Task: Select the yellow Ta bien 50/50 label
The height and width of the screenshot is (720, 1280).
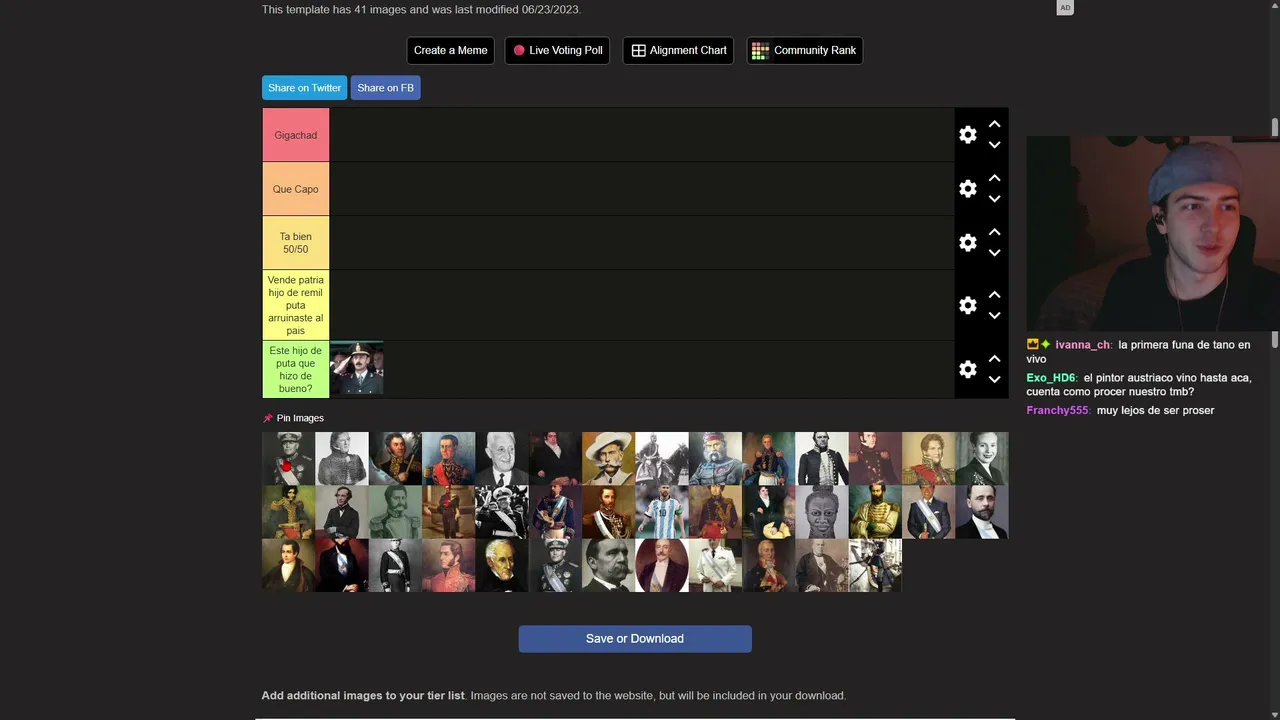Action: pos(296,243)
